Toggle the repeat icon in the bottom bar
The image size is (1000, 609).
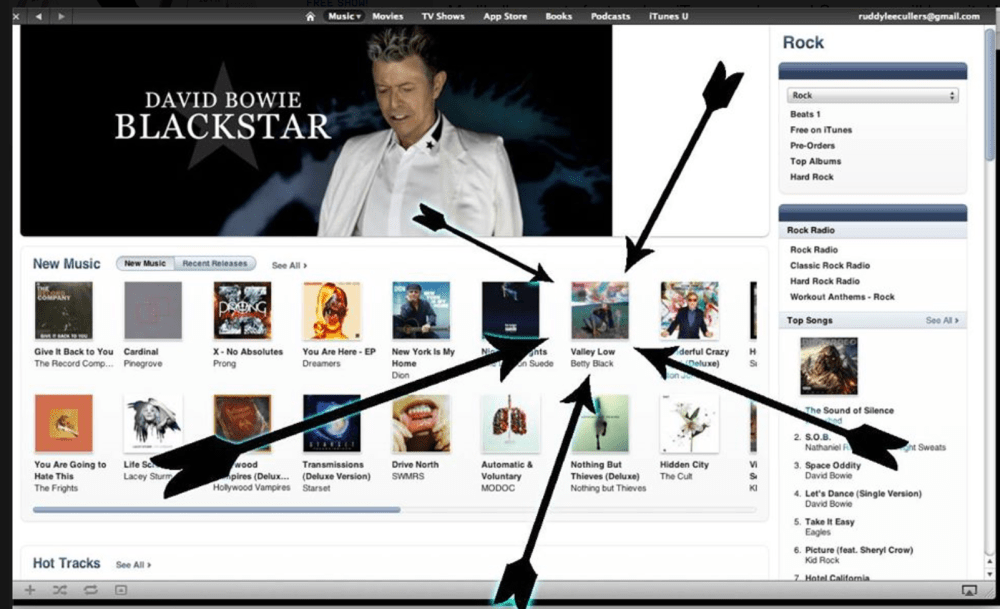[x=90, y=590]
